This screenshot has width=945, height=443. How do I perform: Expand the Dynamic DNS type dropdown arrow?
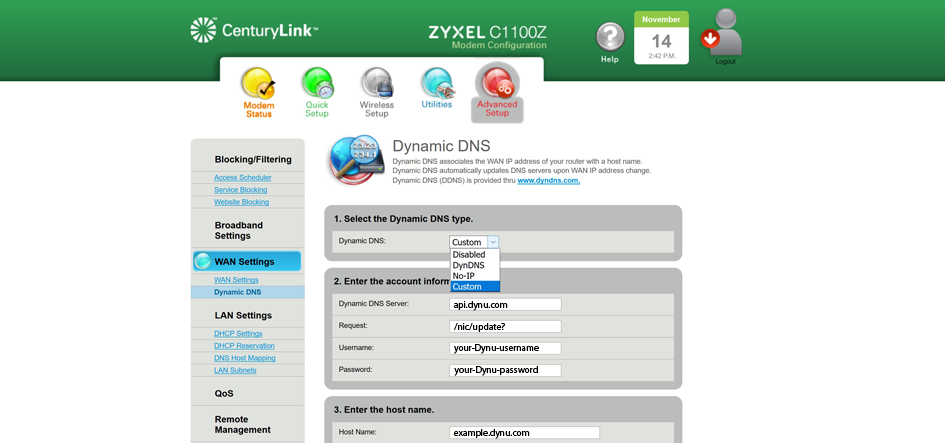(493, 242)
